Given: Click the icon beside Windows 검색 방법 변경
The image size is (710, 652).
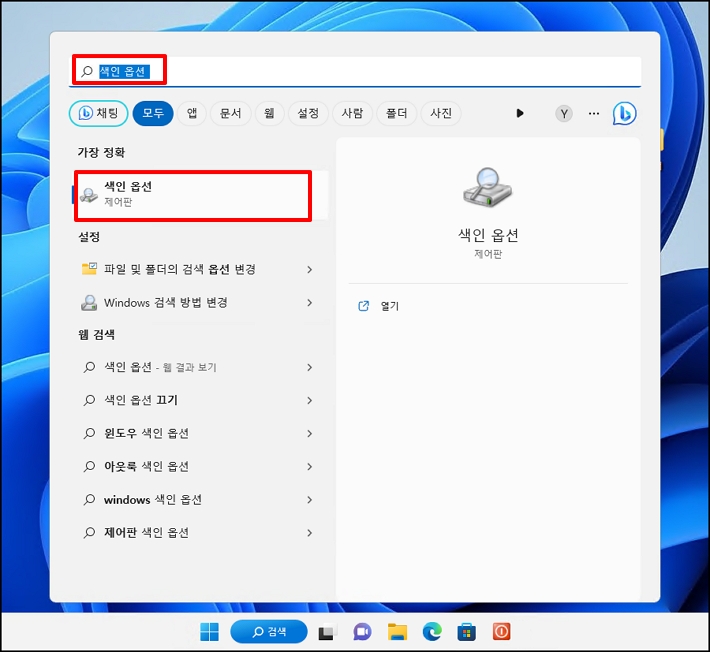Looking at the screenshot, I should point(89,302).
